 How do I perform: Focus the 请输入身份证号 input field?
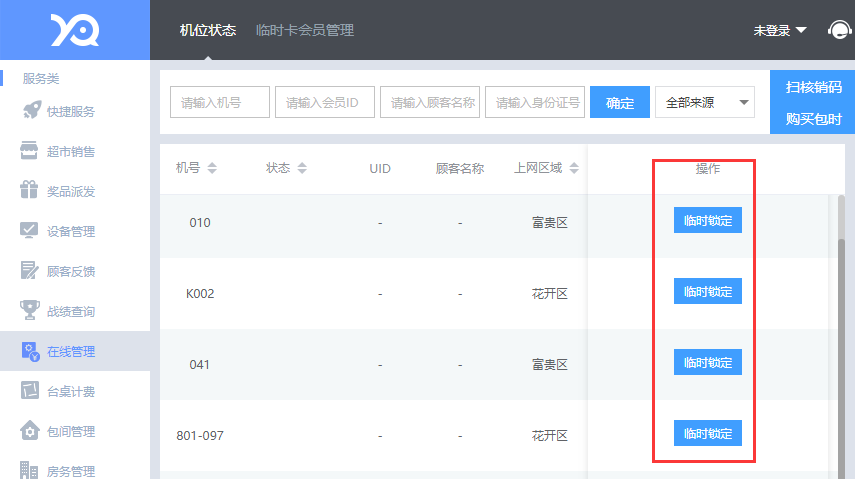coord(534,102)
